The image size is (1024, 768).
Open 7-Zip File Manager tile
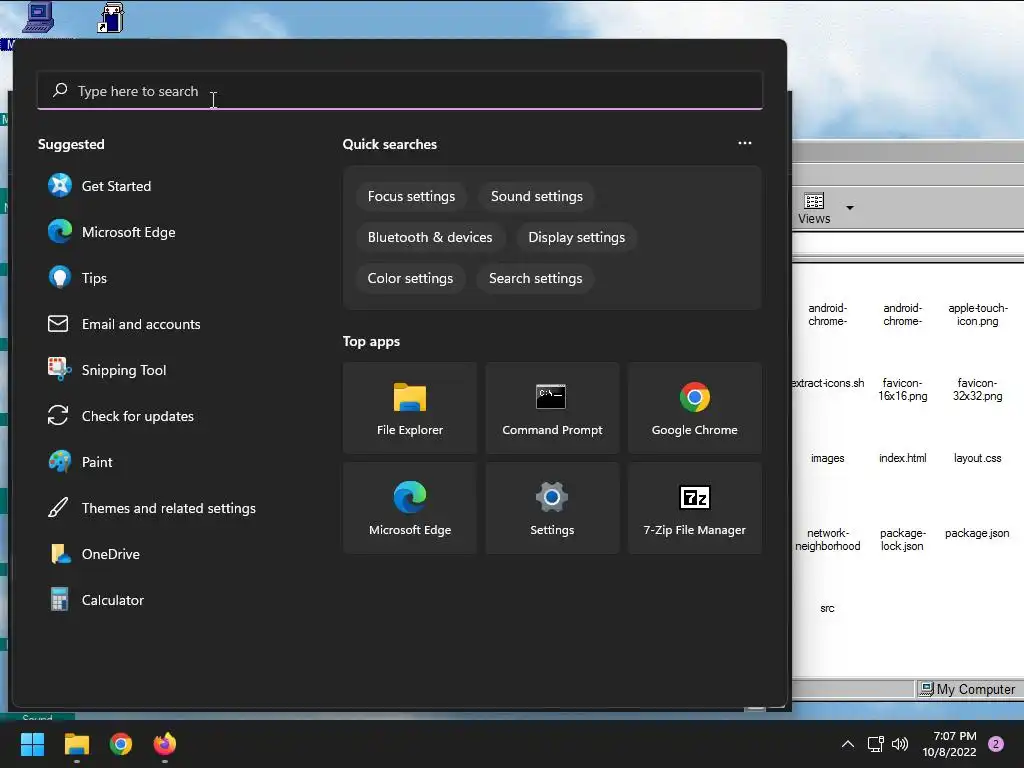[694, 508]
